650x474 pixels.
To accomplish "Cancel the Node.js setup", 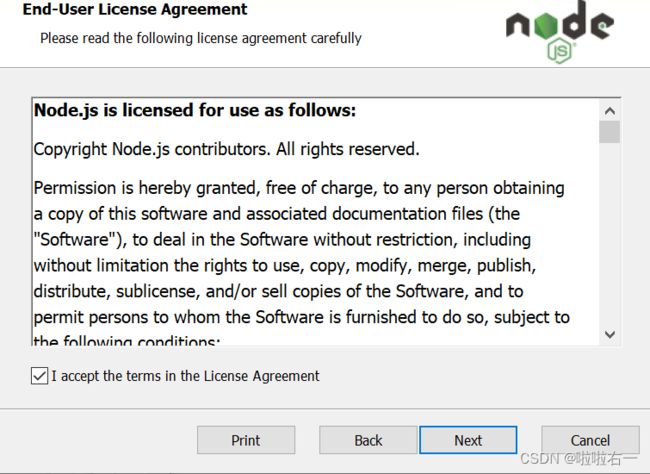I will (590, 440).
